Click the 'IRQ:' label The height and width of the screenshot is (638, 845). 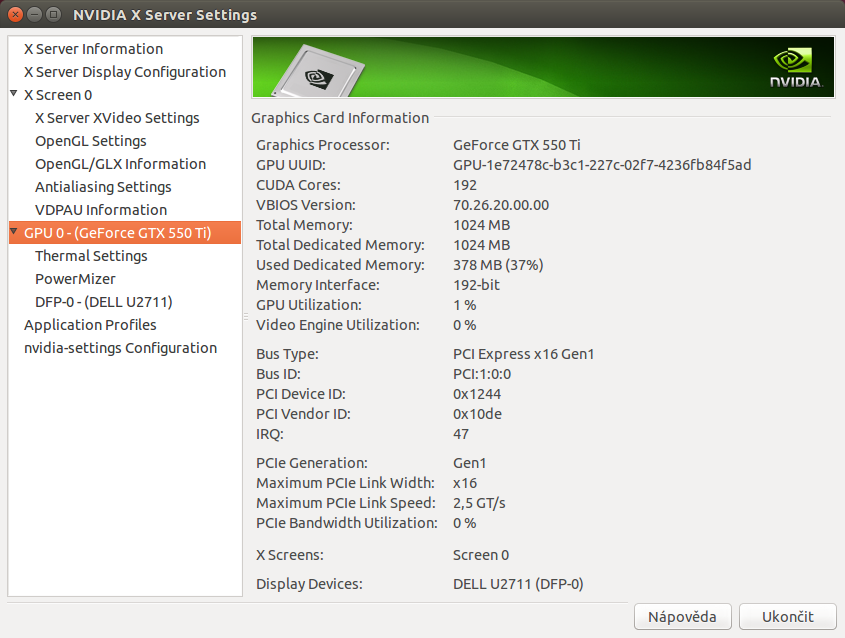269,434
